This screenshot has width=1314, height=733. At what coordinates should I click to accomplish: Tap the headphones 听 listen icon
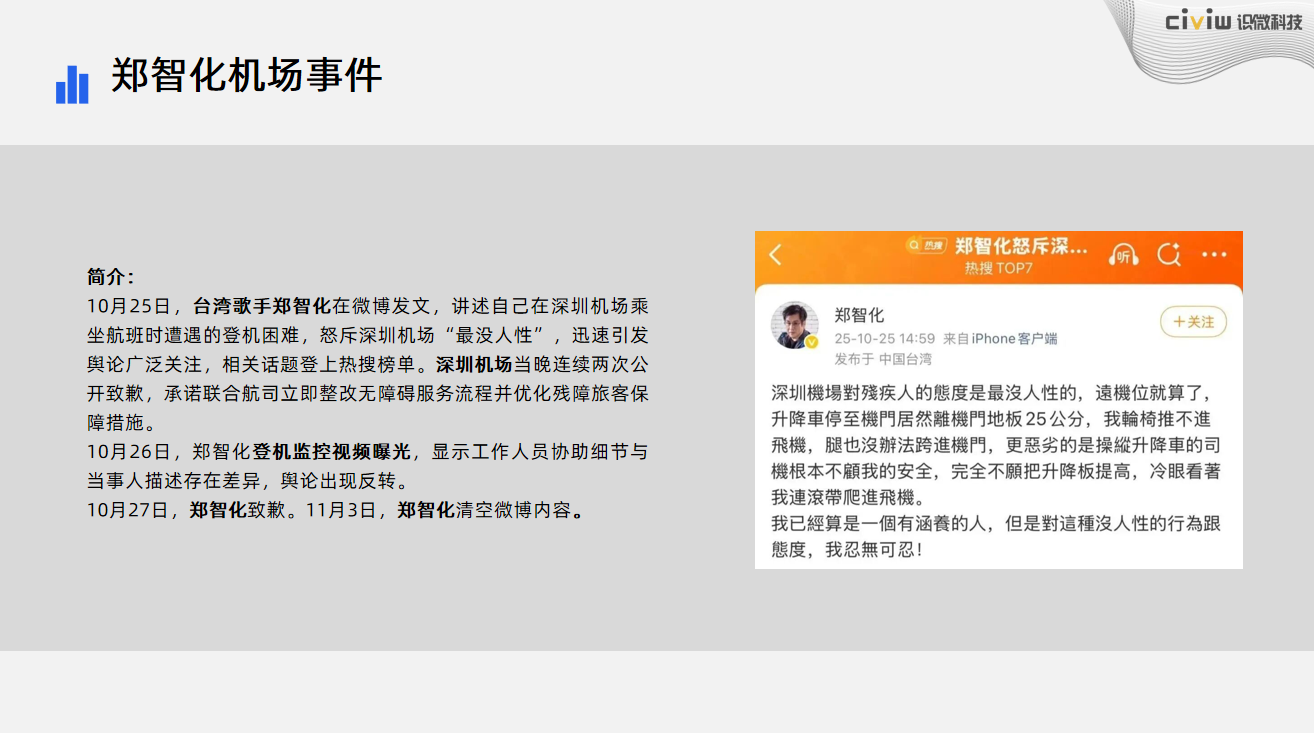1124,255
